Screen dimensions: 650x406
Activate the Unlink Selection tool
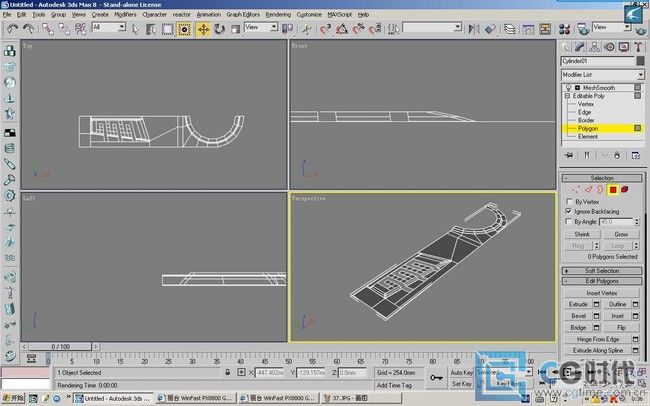pyautogui.click(x=64, y=29)
